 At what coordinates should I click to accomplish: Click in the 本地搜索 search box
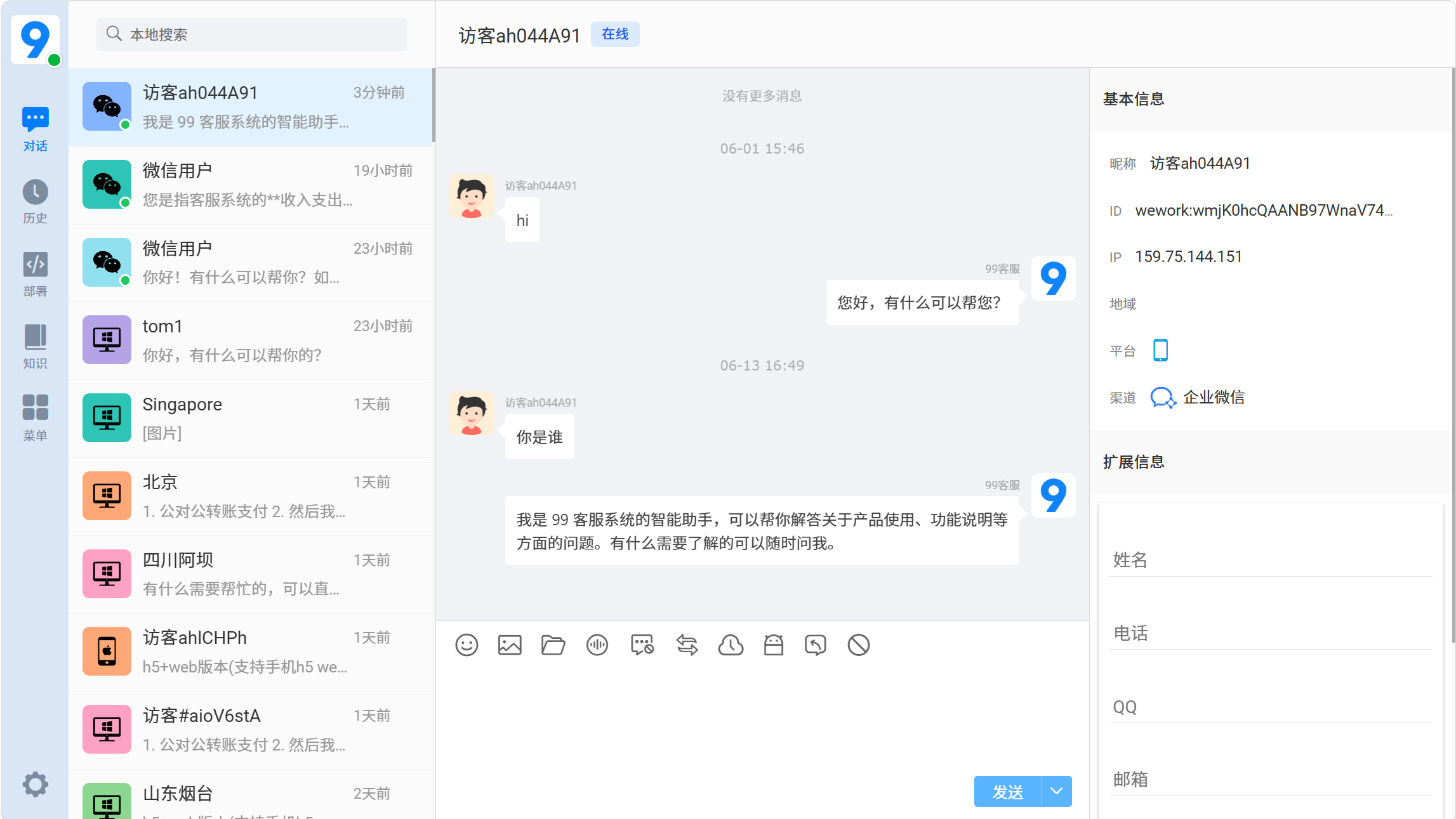coord(252,34)
